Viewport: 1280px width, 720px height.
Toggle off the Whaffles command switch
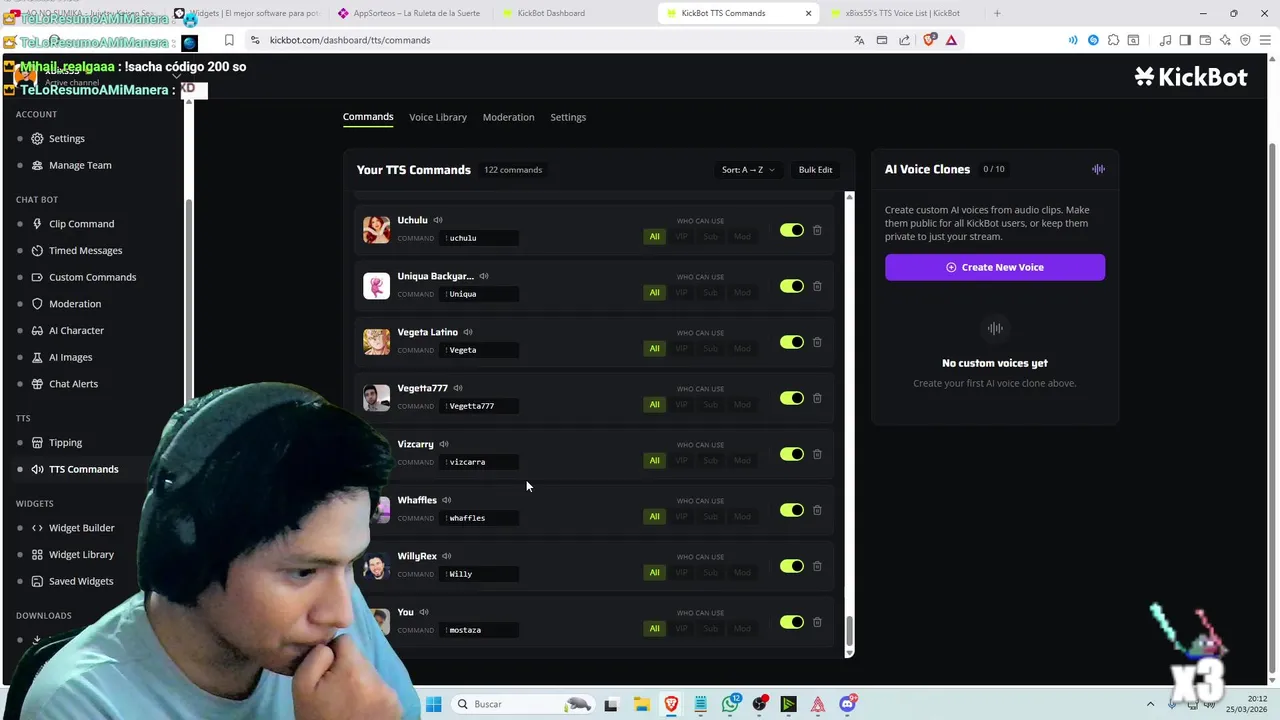click(x=792, y=510)
